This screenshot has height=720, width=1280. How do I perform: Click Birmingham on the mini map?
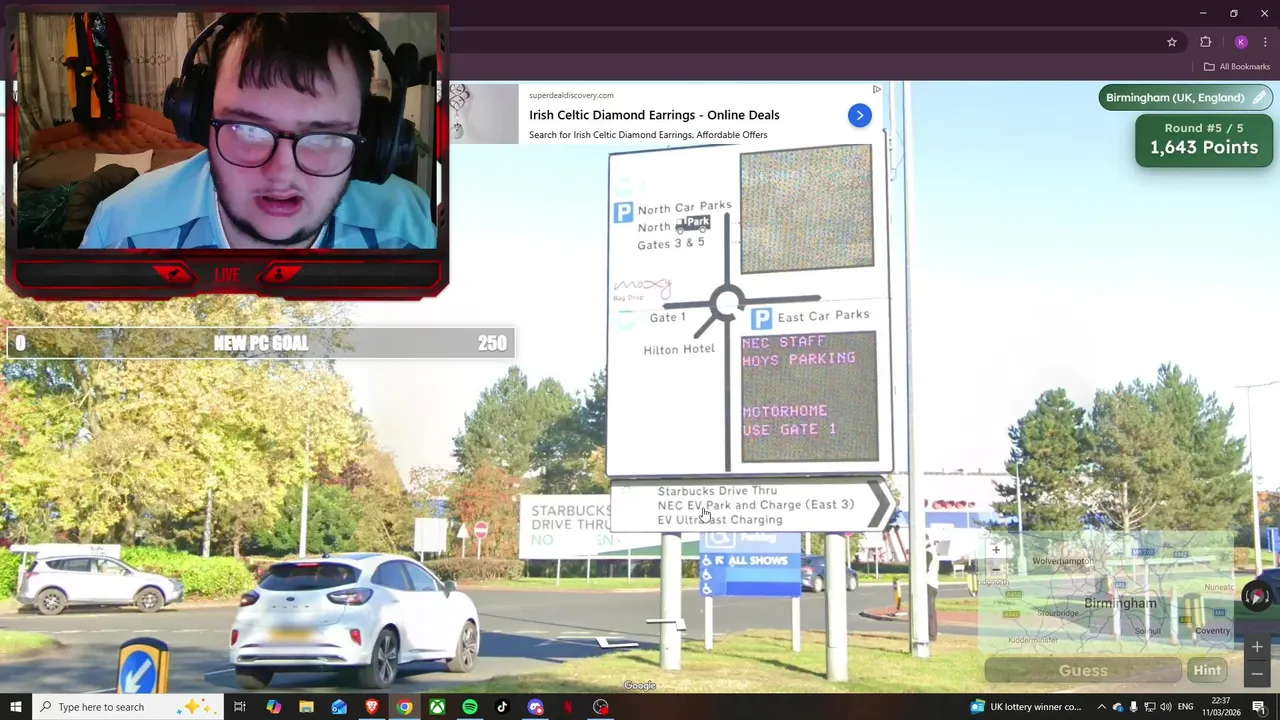click(x=1120, y=603)
